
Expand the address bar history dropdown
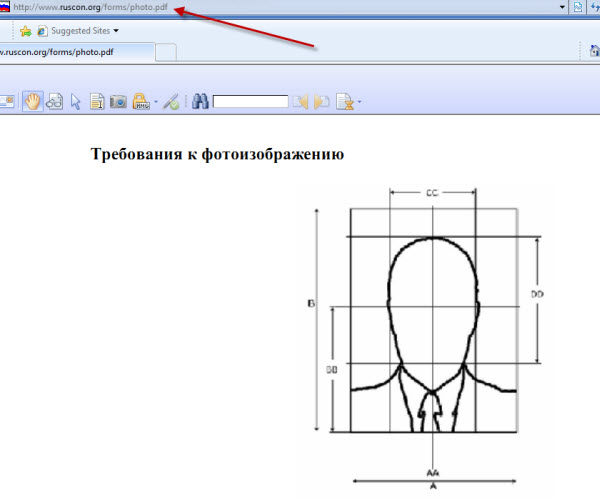point(562,7)
